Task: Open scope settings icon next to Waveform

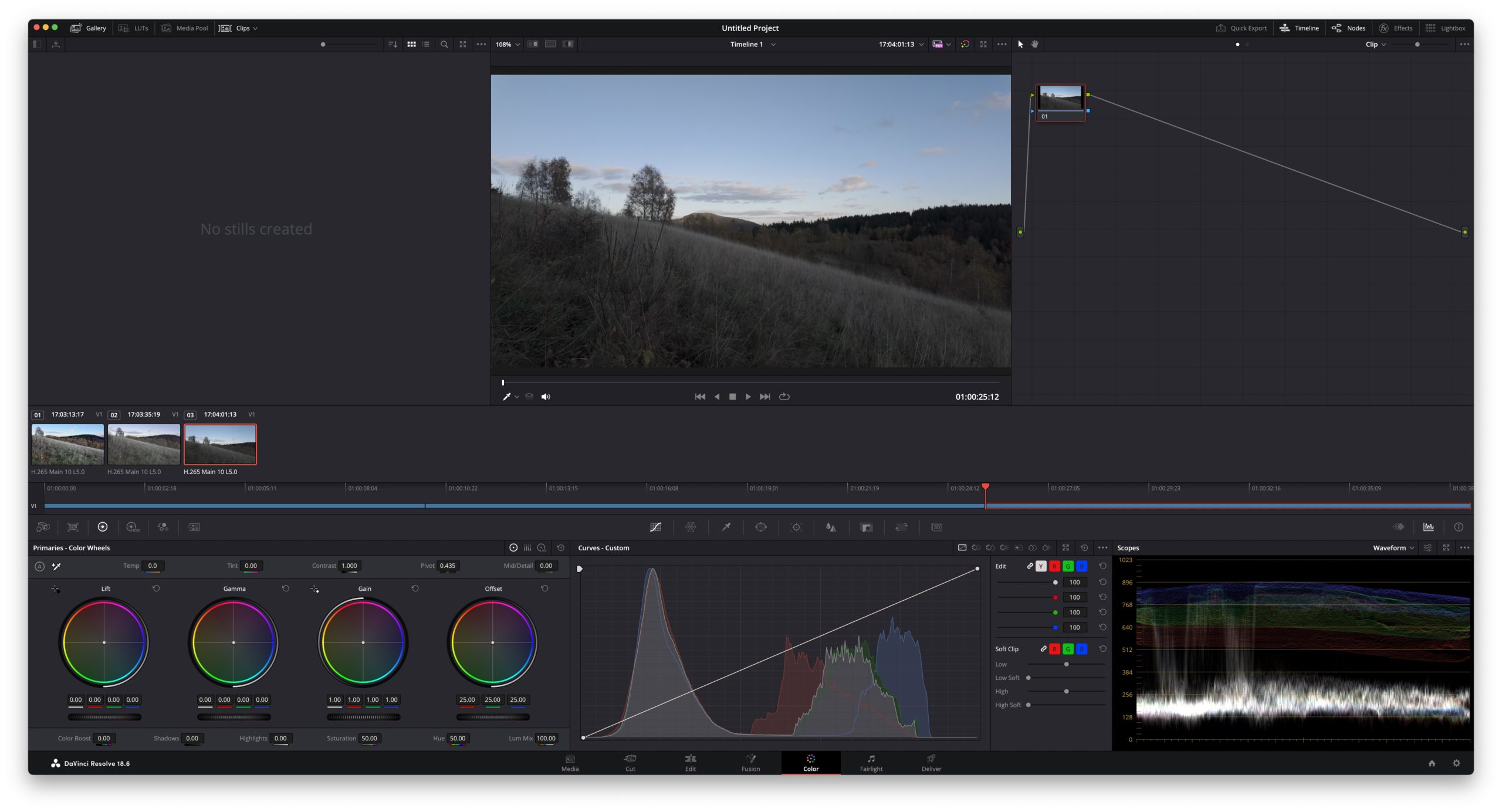Action: coord(1427,547)
